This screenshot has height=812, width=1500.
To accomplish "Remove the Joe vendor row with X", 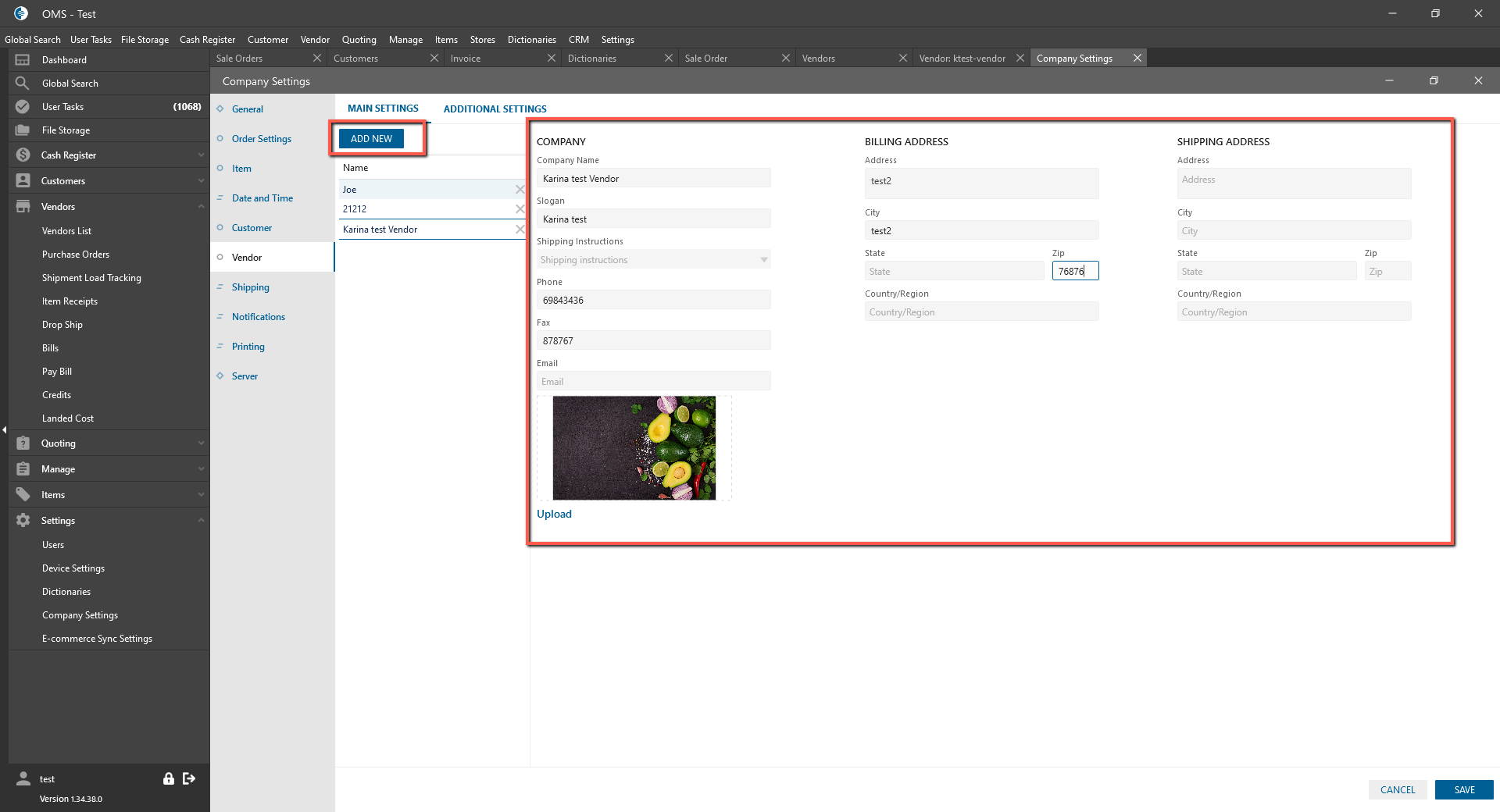I will pos(520,190).
